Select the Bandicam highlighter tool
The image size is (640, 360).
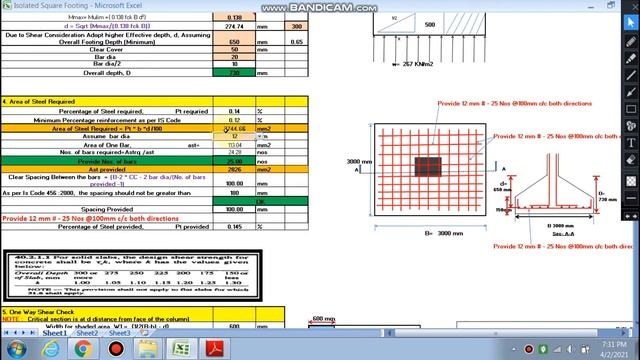point(631,58)
